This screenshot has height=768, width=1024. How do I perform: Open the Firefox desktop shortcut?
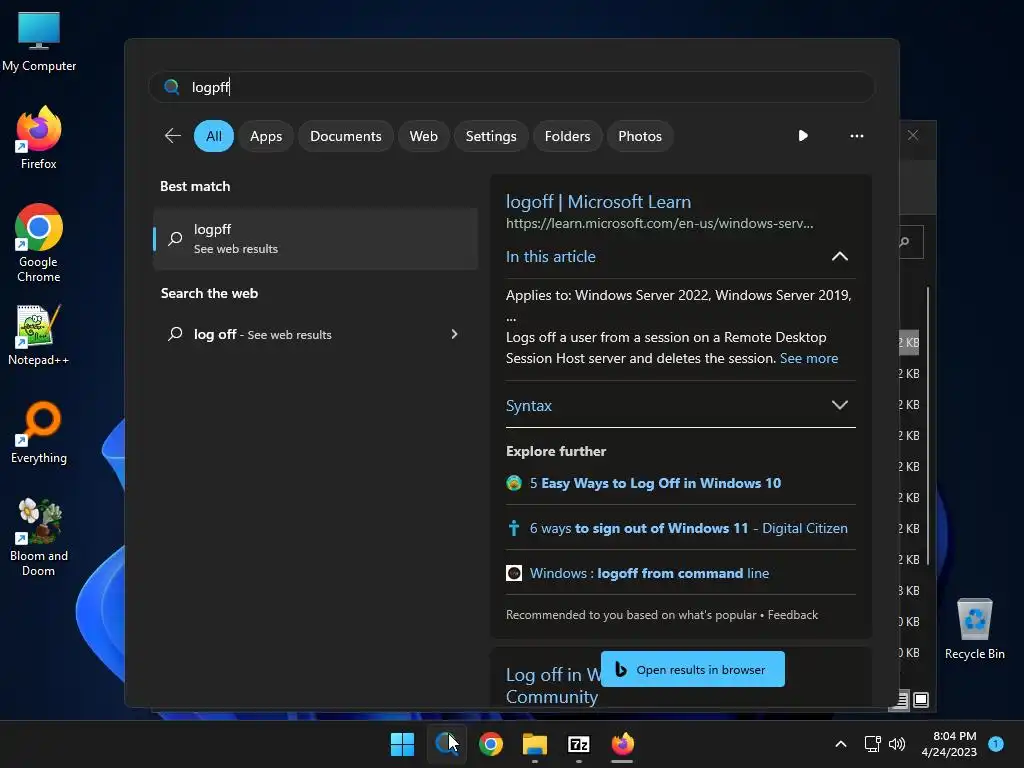coord(39,138)
